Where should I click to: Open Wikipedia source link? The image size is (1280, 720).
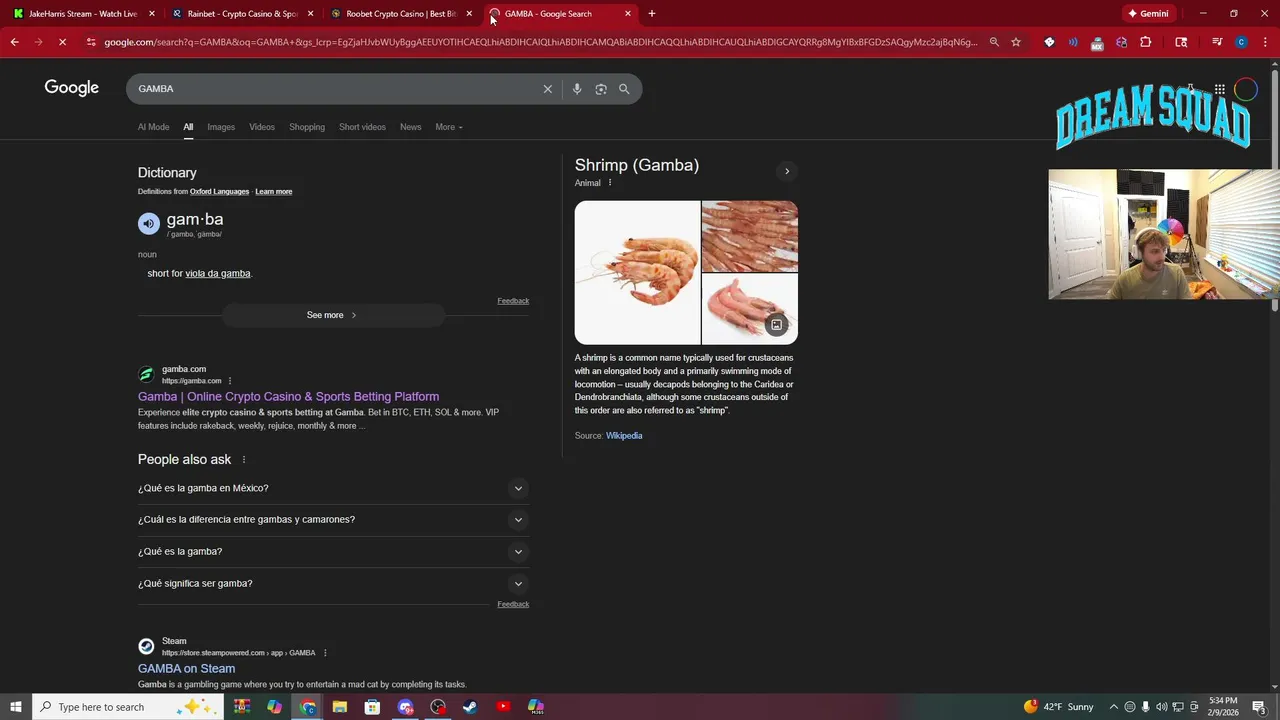pyautogui.click(x=624, y=436)
